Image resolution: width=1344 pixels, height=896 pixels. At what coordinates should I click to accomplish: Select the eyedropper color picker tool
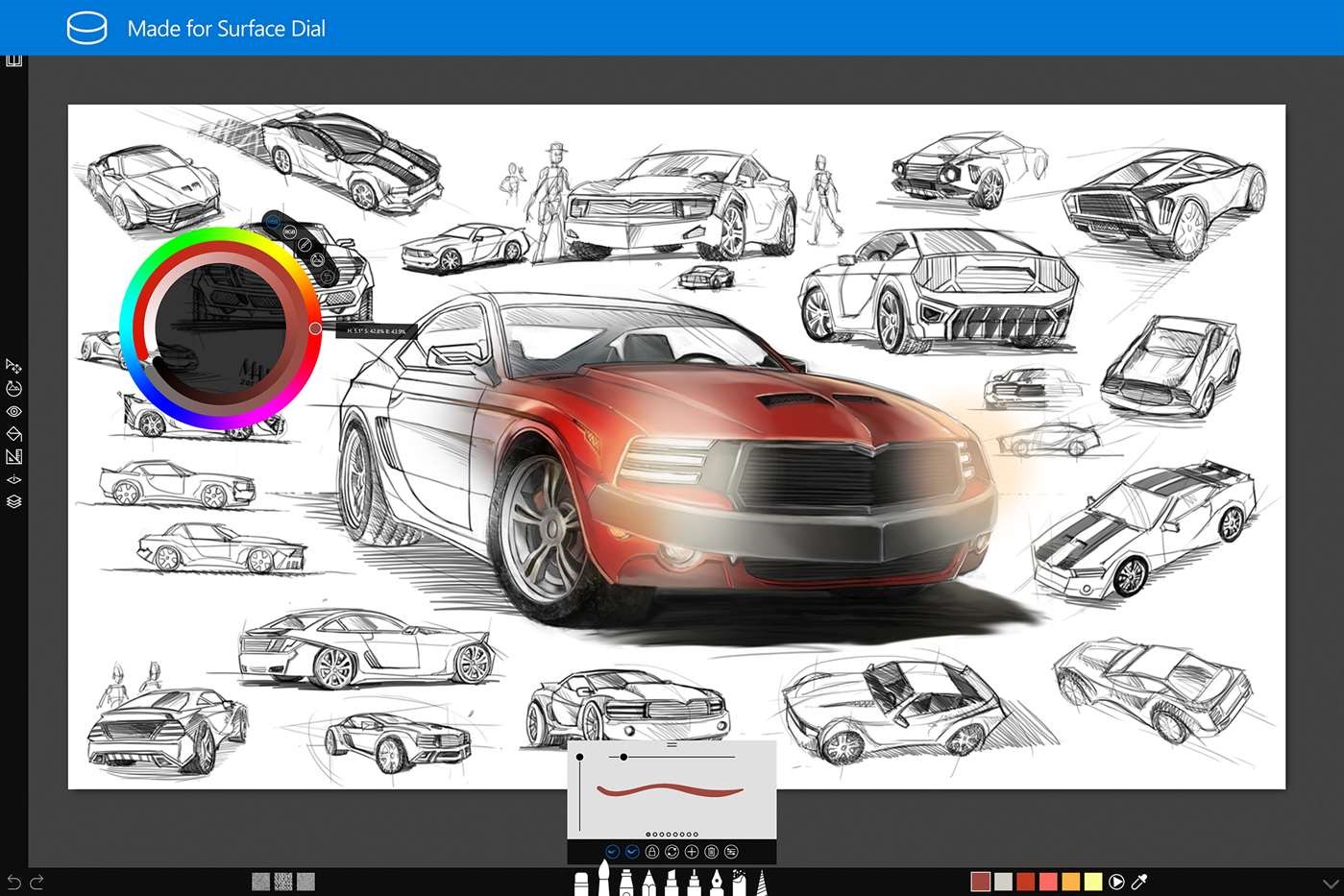[x=1140, y=880]
